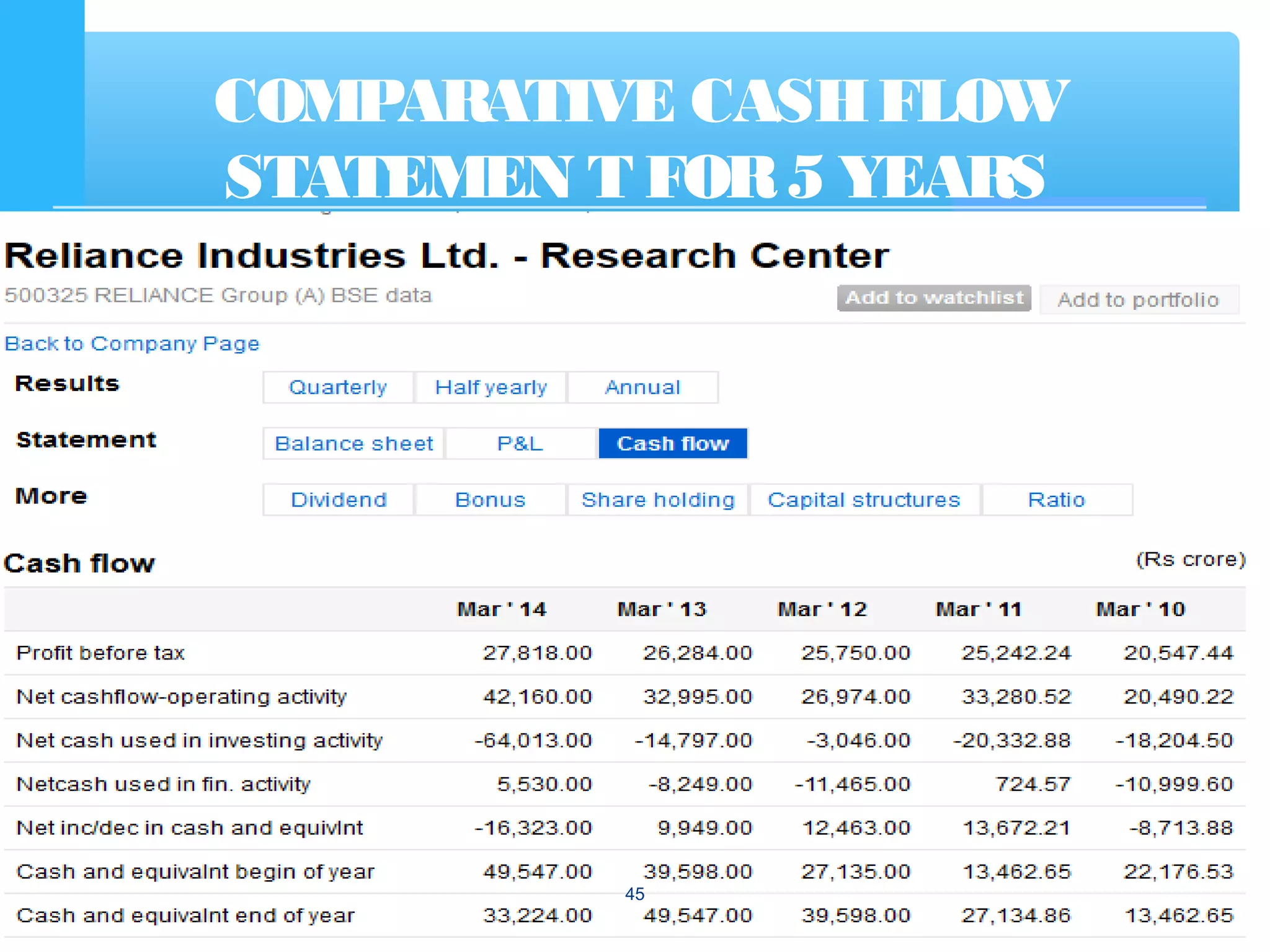This screenshot has height=952, width=1270.
Task: Click the value 5,530.00
Action: [x=544, y=784]
